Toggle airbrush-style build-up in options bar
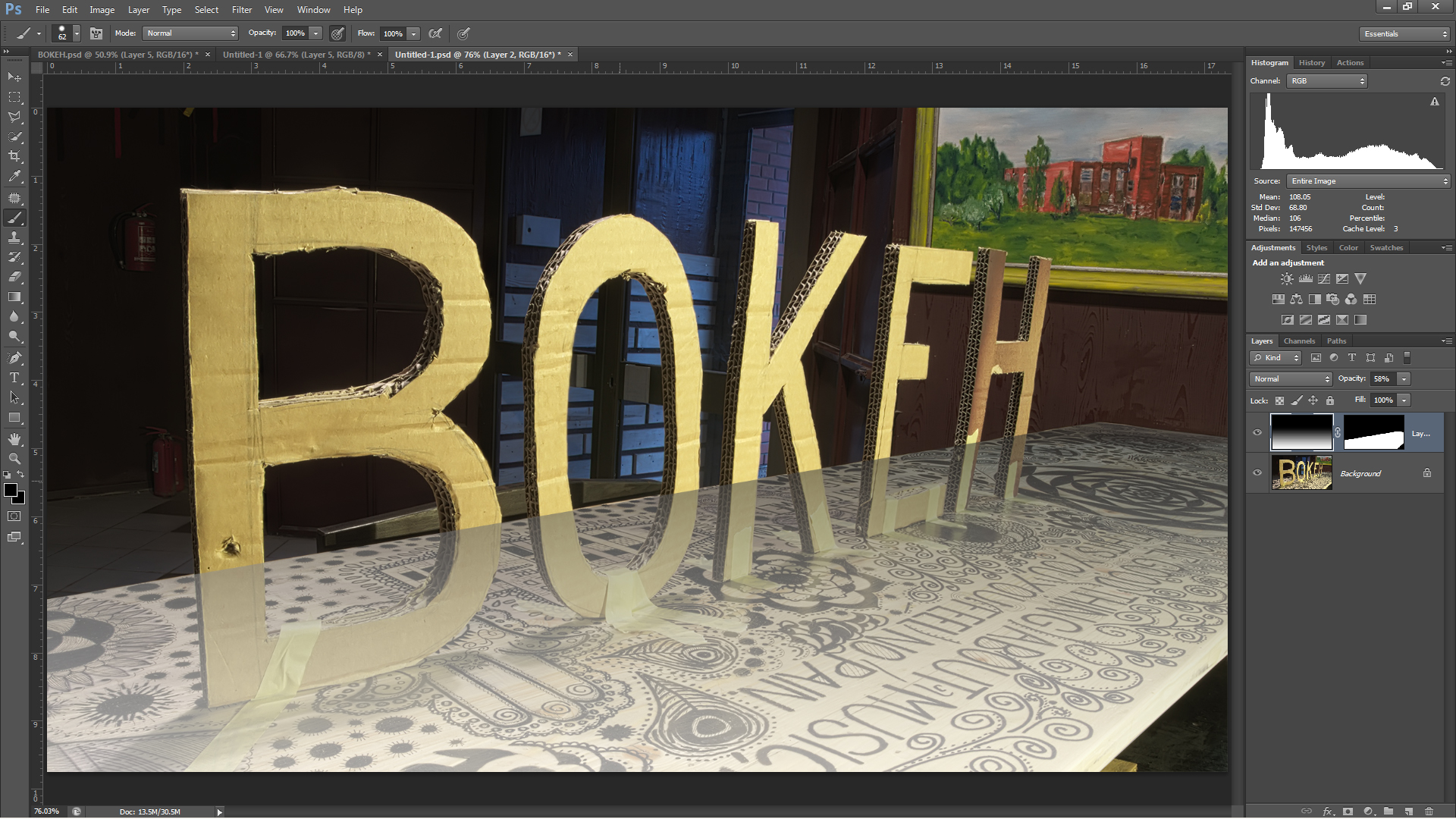This screenshot has width=1456, height=819. tap(435, 33)
